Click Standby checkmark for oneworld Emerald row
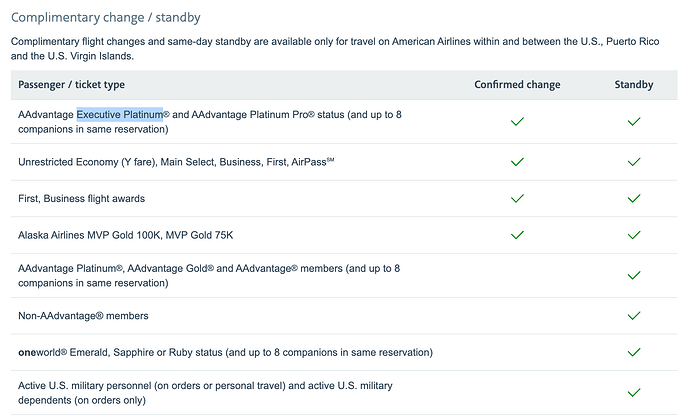The height and width of the screenshot is (419, 690). pos(633,352)
